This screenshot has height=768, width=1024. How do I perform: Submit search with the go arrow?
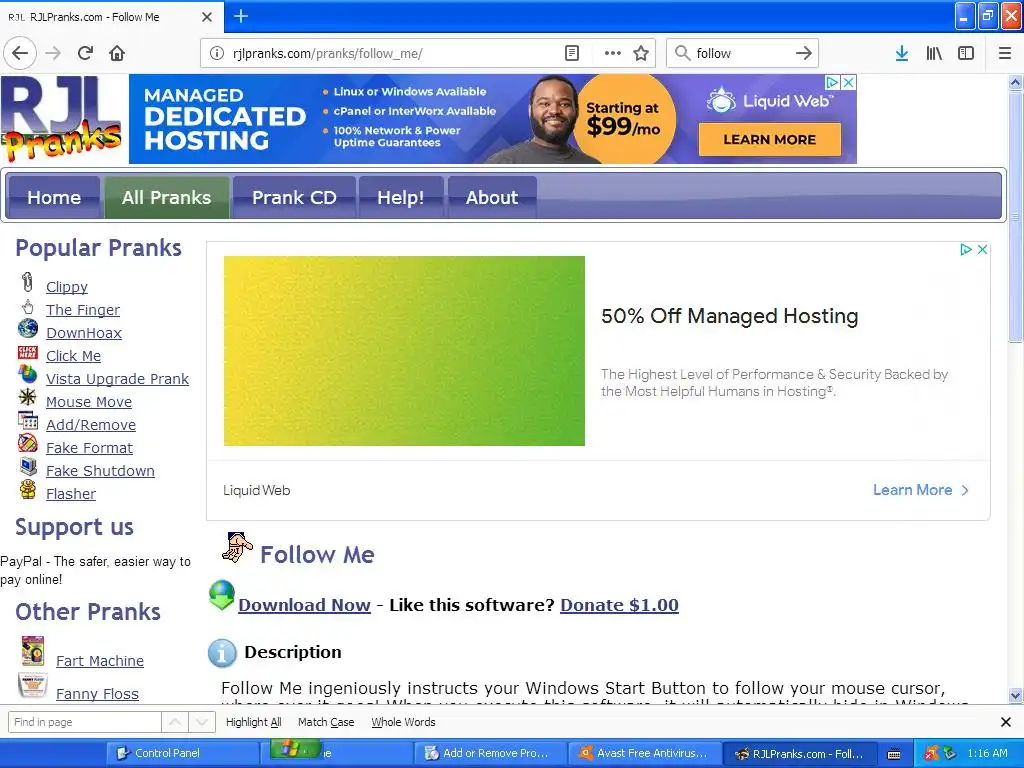tap(804, 53)
